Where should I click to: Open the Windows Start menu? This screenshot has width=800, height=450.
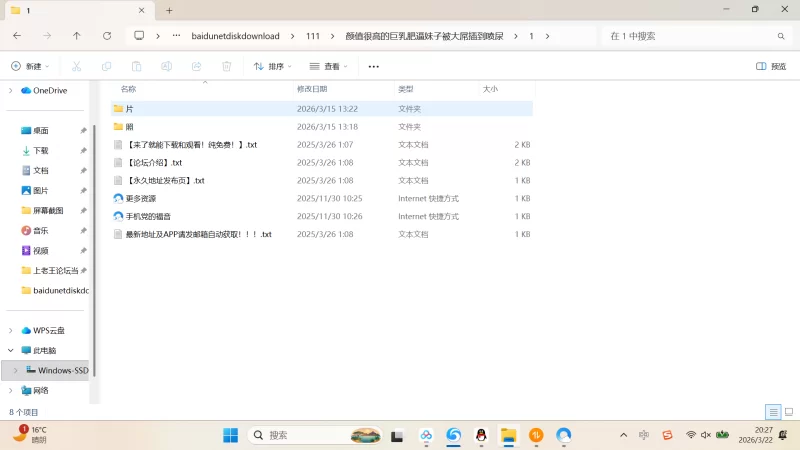[231, 435]
